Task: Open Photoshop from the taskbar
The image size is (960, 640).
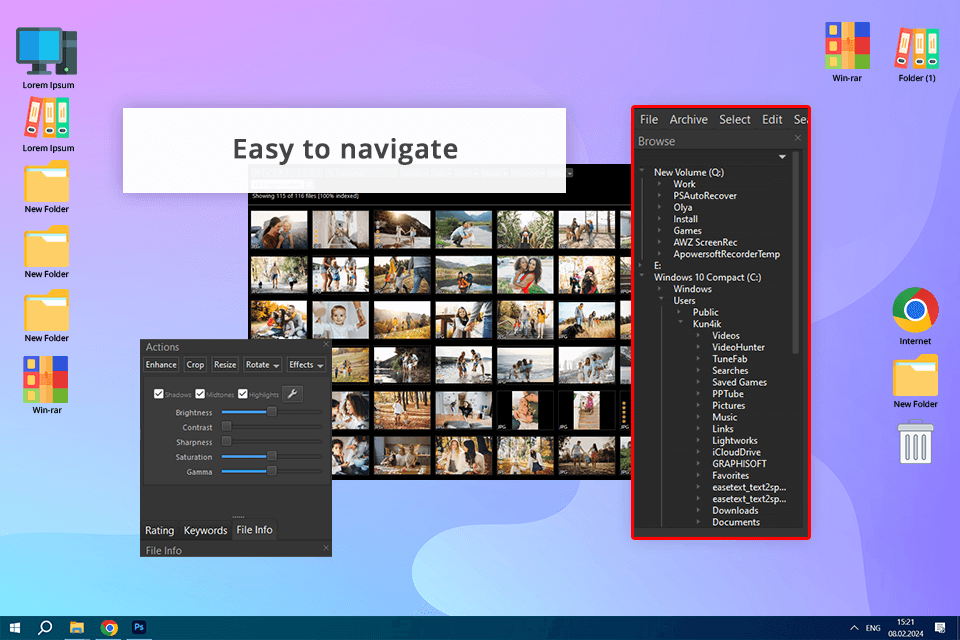Action: [139, 627]
